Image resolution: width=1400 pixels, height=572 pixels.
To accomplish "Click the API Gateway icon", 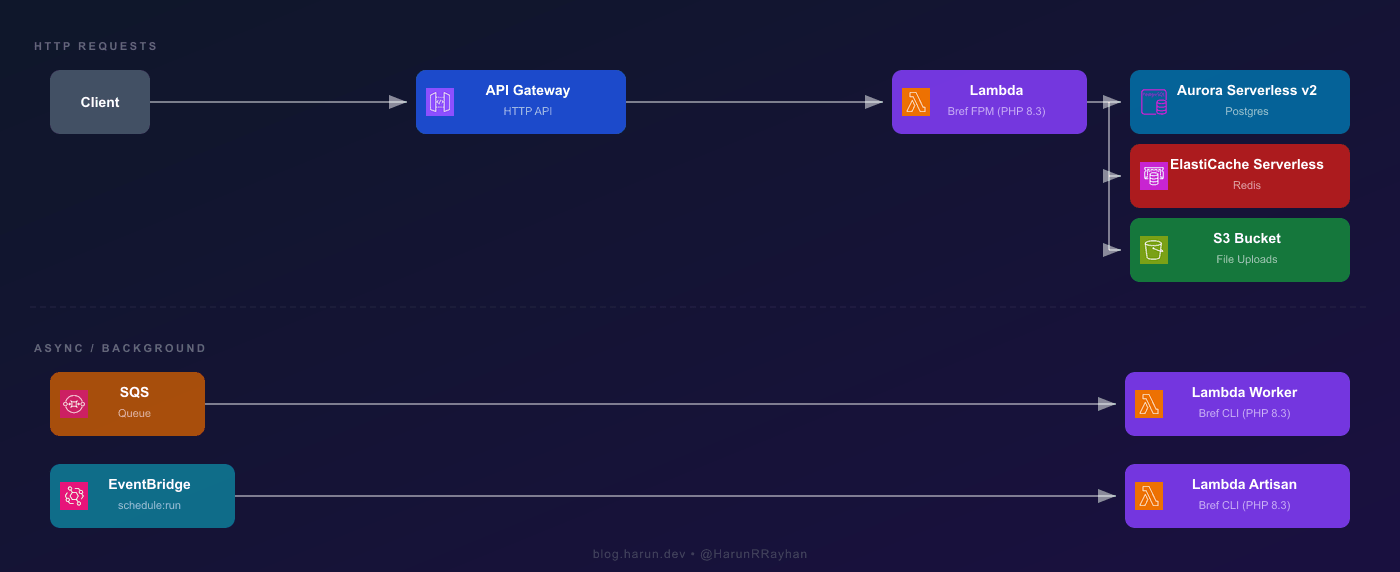I will 440,102.
